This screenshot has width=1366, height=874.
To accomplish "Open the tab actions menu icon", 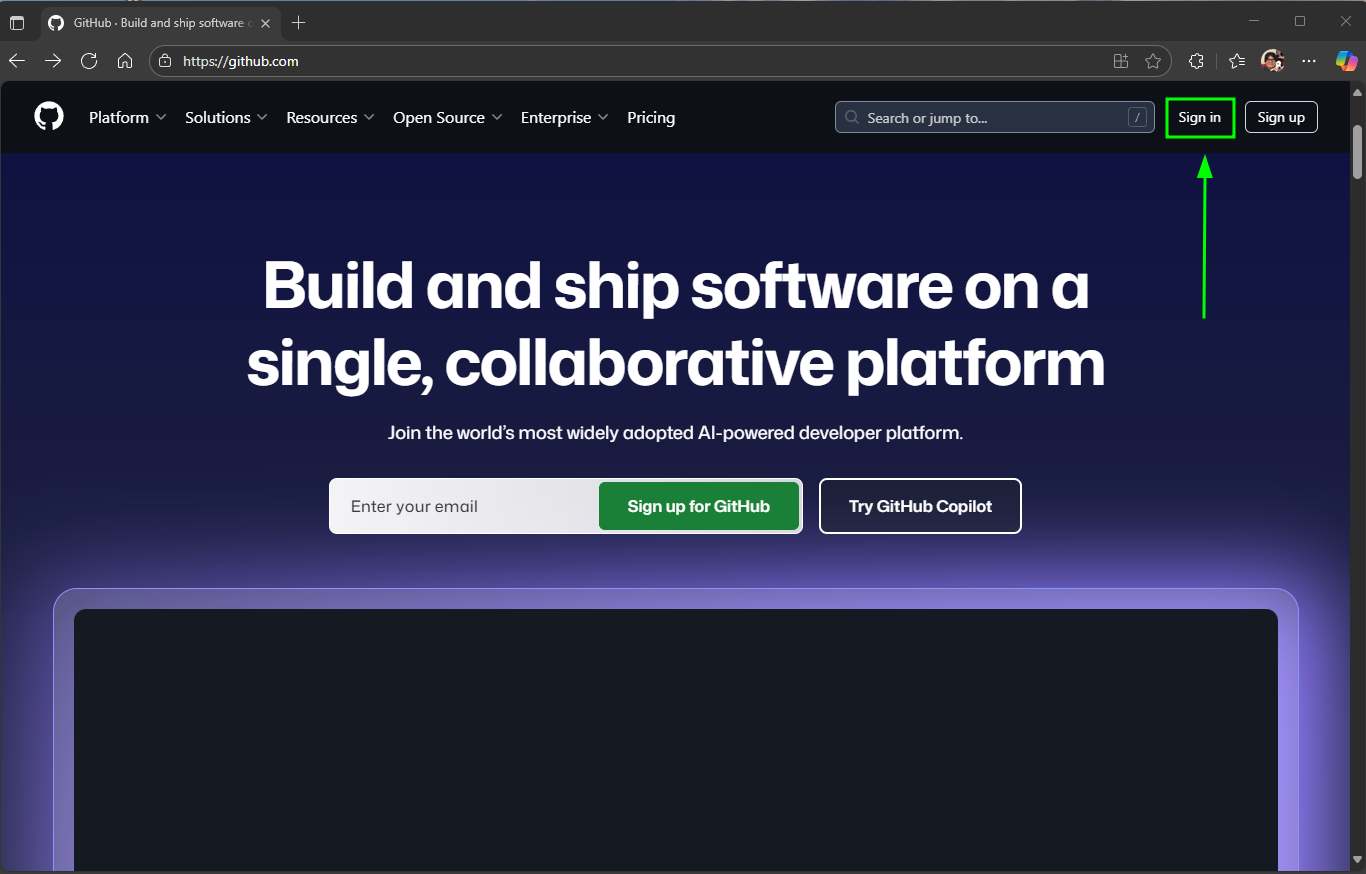I will 17,23.
